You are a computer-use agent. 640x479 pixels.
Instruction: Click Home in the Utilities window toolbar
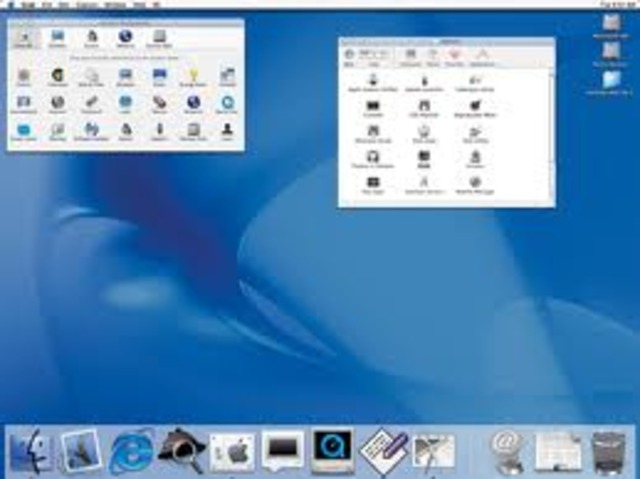click(x=432, y=57)
